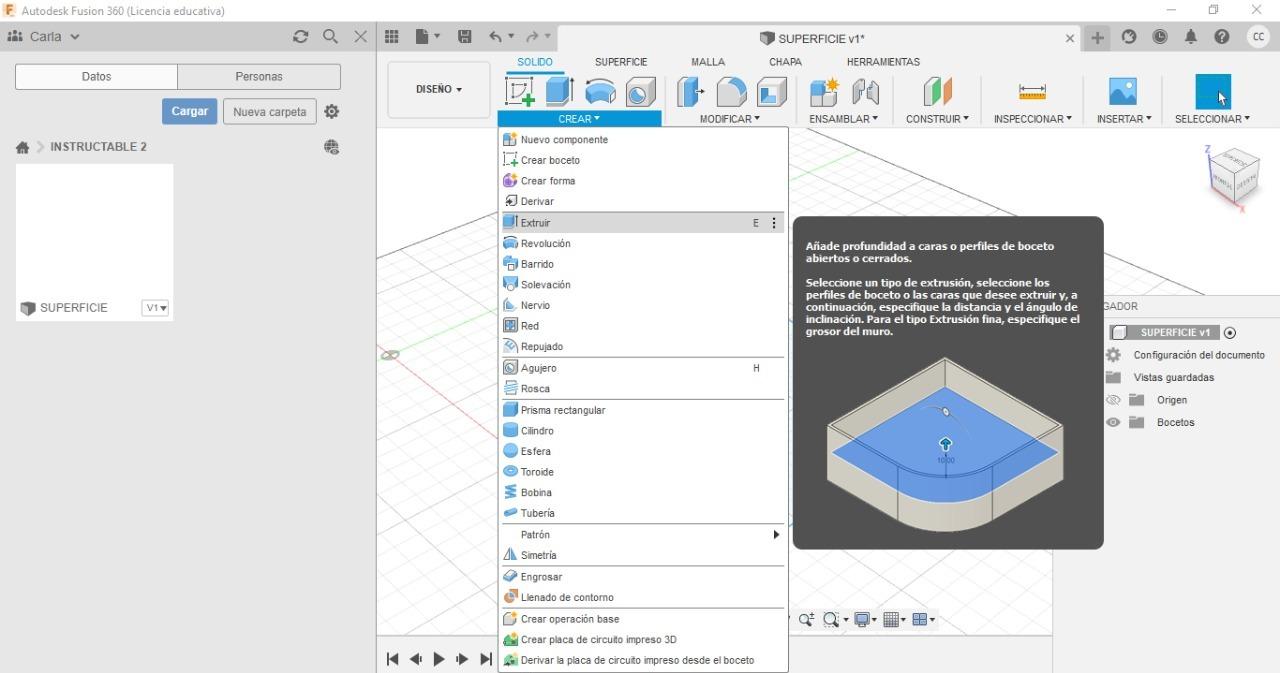Open the display settings dropdown

(x=863, y=619)
